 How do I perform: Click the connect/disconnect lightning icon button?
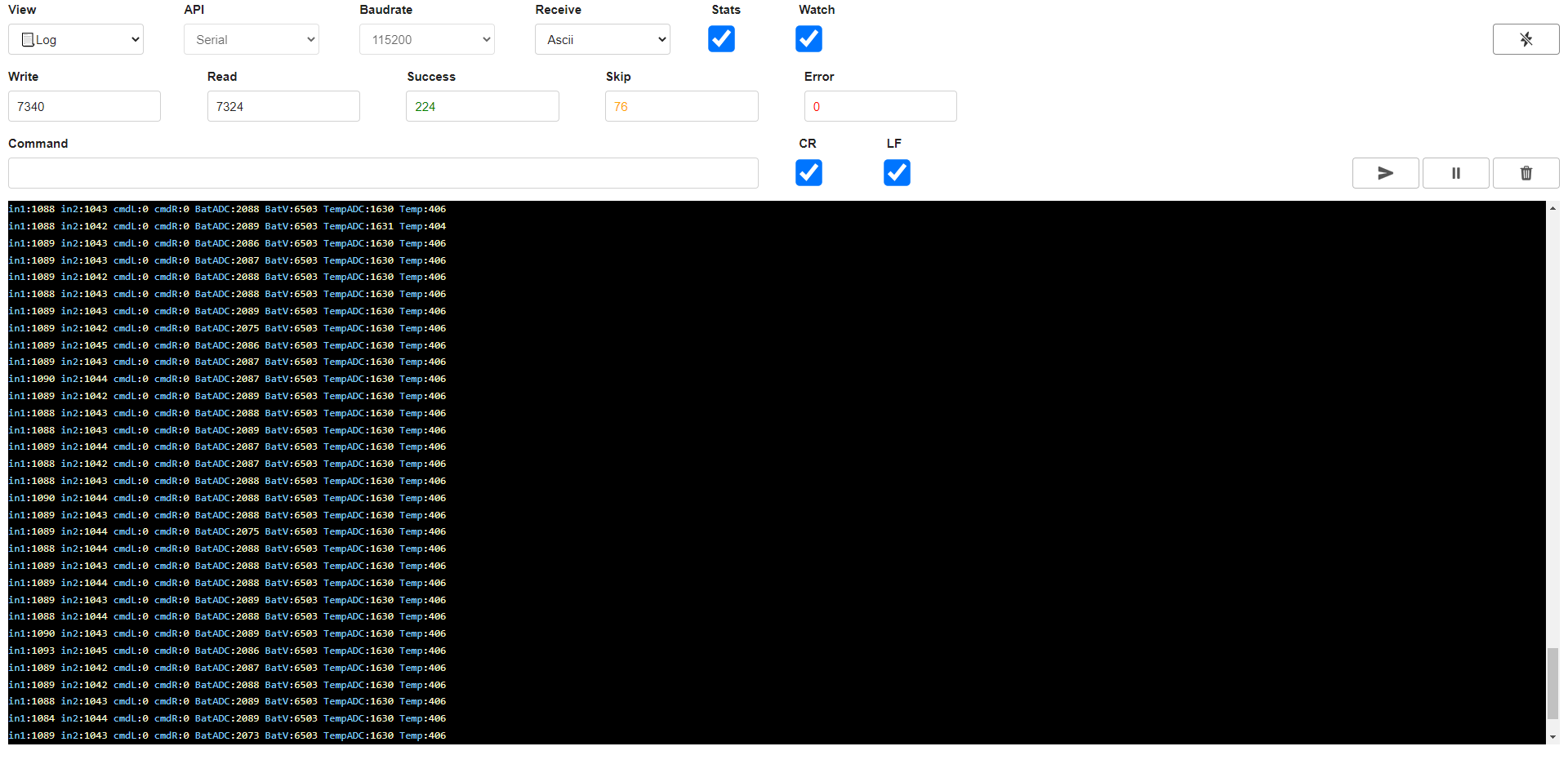tap(1526, 38)
